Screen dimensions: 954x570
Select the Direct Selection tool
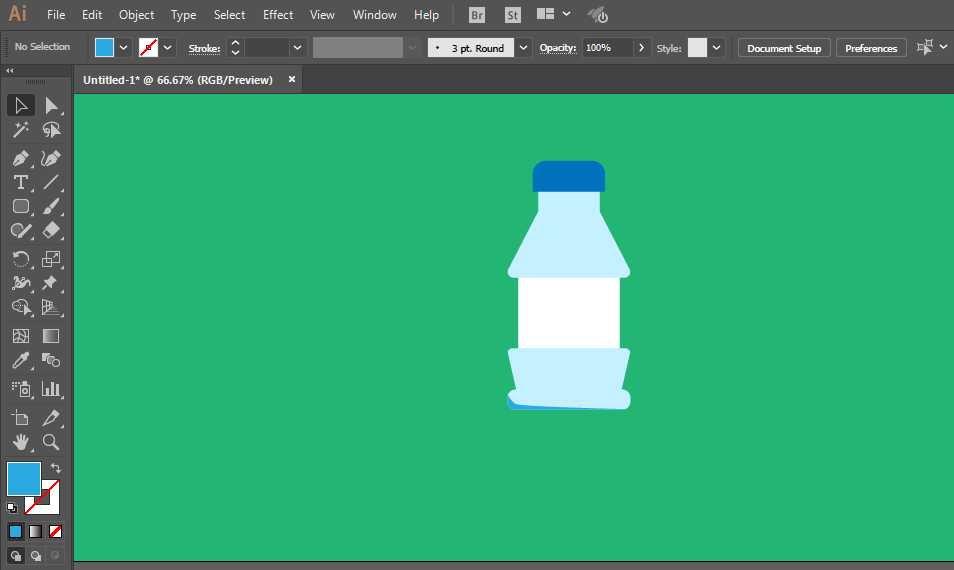[x=51, y=106]
